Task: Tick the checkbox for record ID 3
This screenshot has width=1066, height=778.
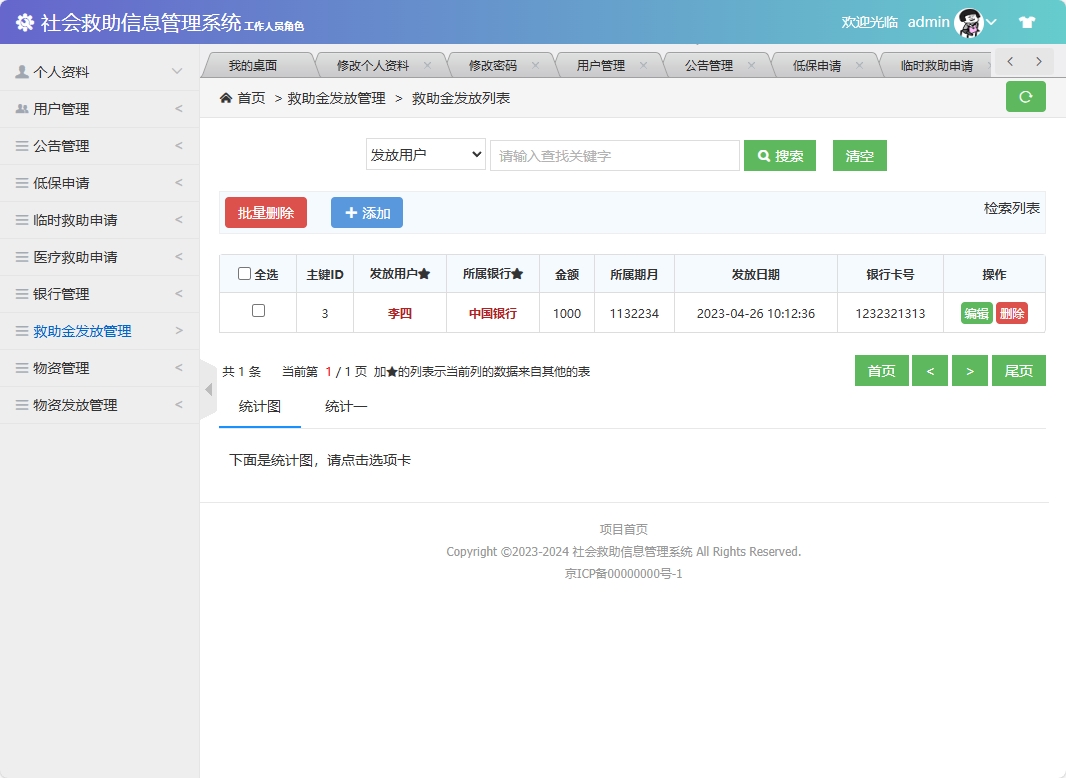Action: coord(257,312)
